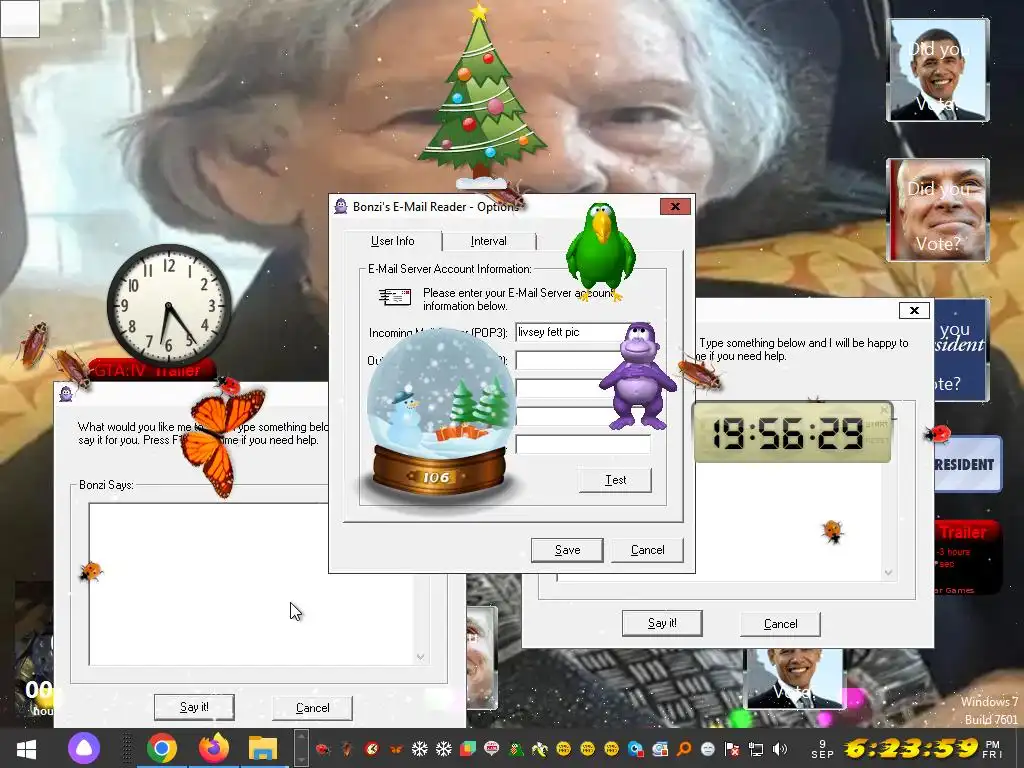
Task: Click Say it! in the right-side dialog
Action: coord(662,623)
